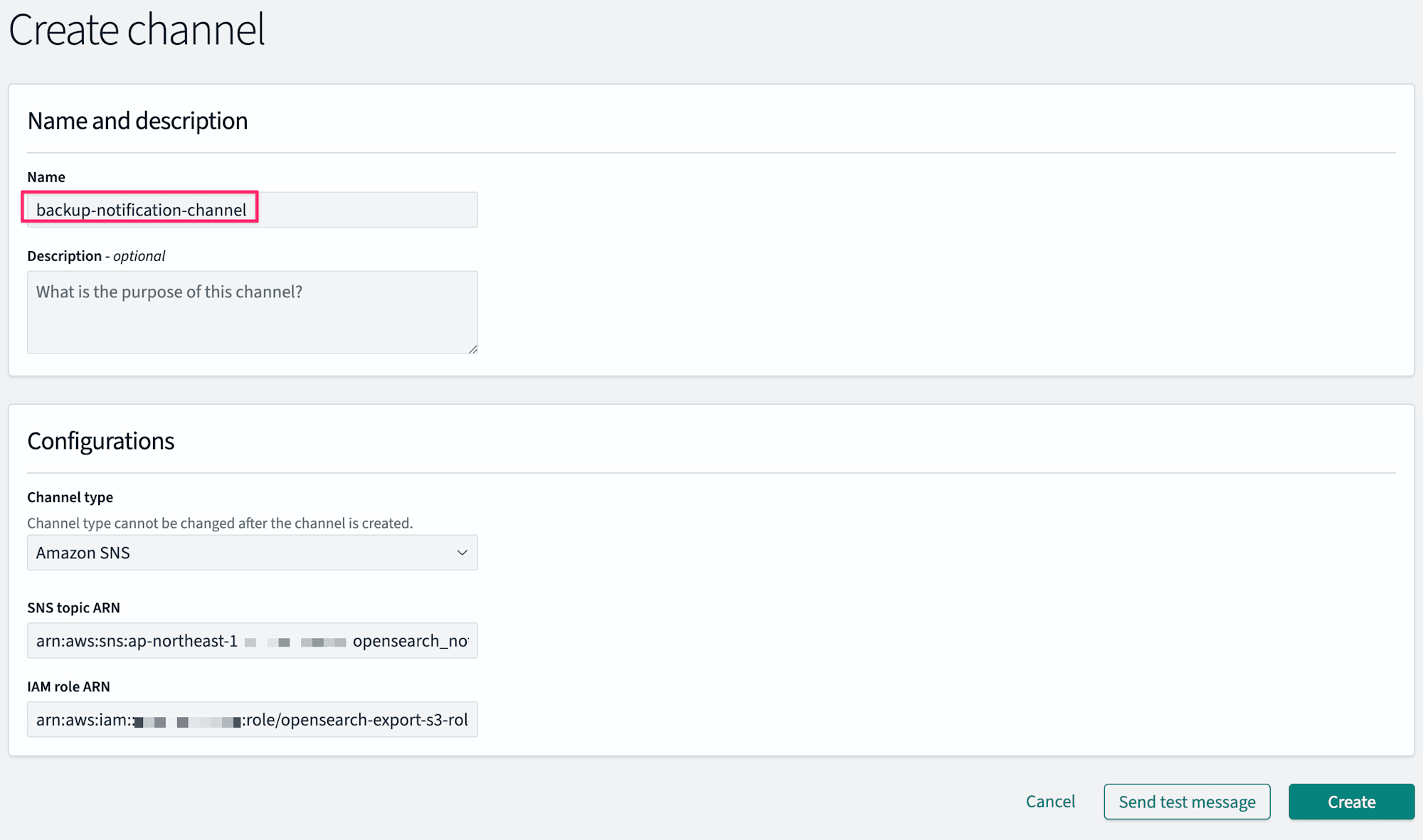
Task: Click the Name label above the text field
Action: 46,177
